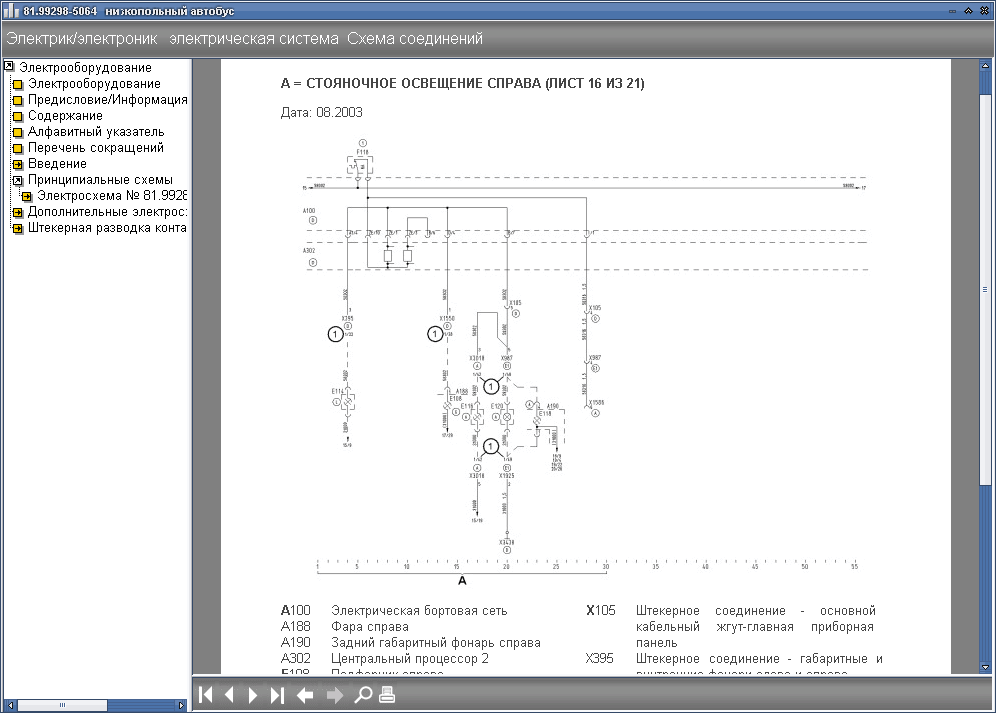Image resolution: width=996 pixels, height=713 pixels.
Task: Select Дополнительные электросхемы tree item
Action: coord(107,212)
